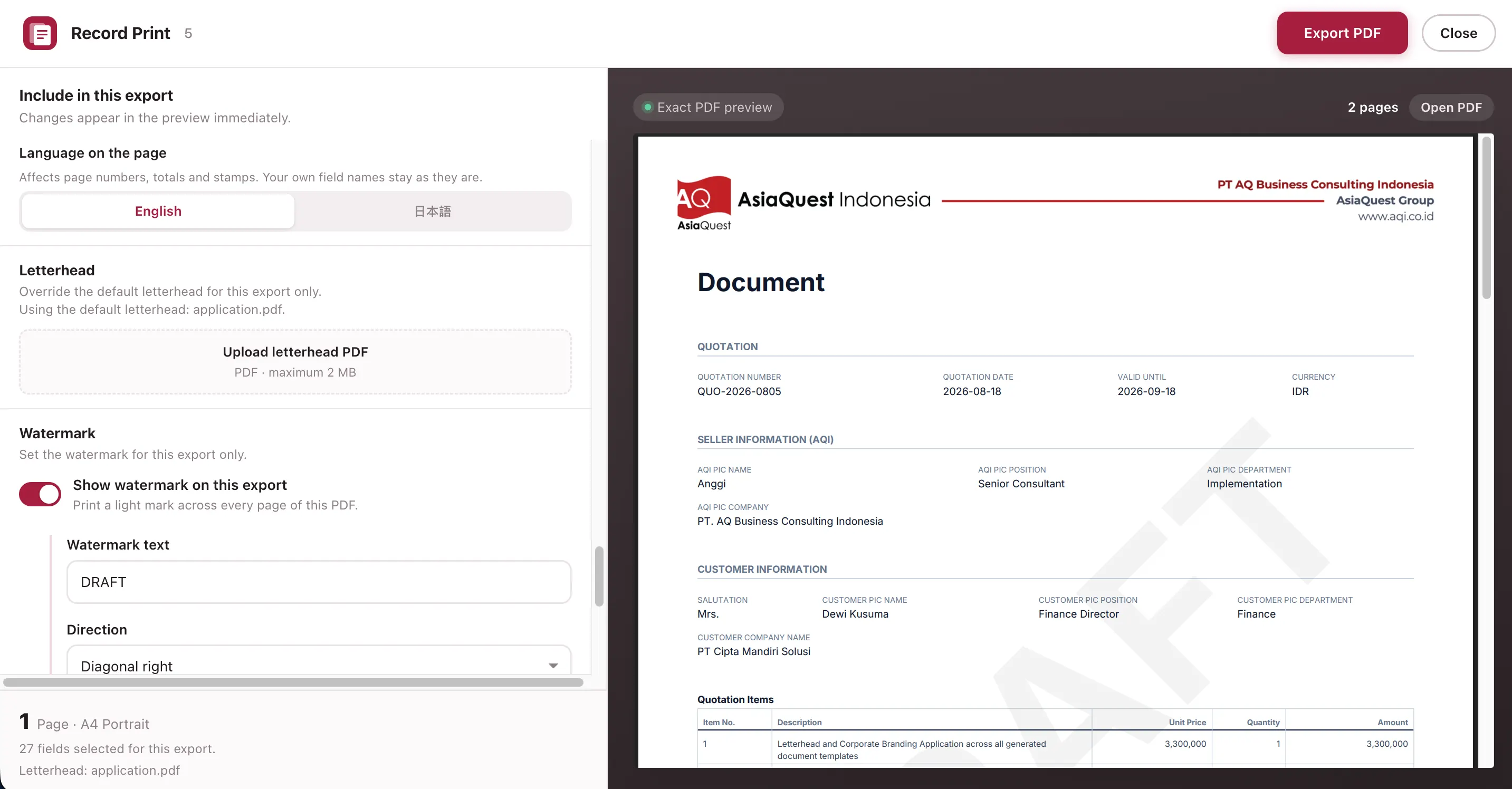Click quotation date 2026-08-18
The image size is (1512, 789).
coord(972,391)
